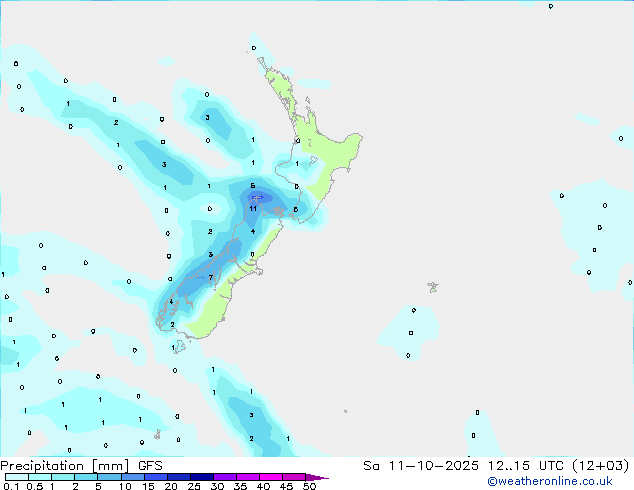Screen dimensions: 634x490
Task: Pick the 15–20 mm legend swatch
Action: [155, 477]
